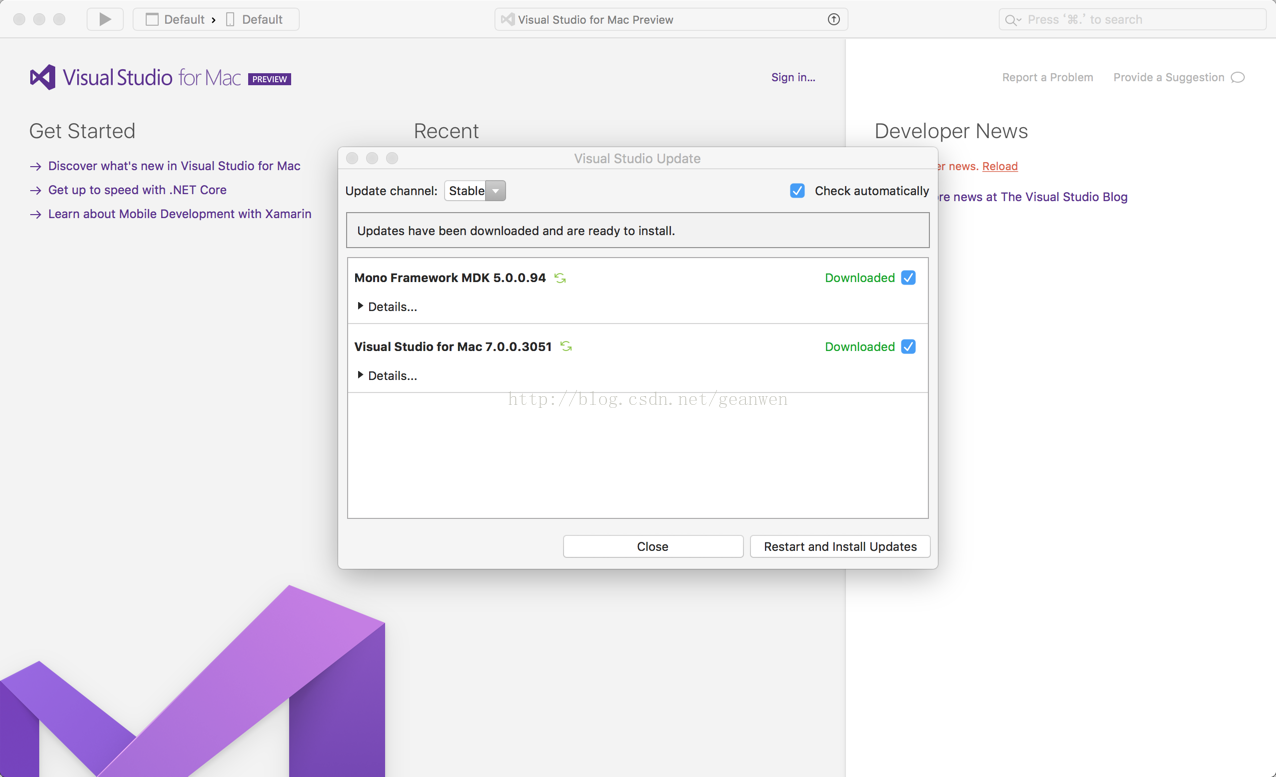Click Restart and Install Updates button
This screenshot has width=1276, height=777.
[840, 547]
